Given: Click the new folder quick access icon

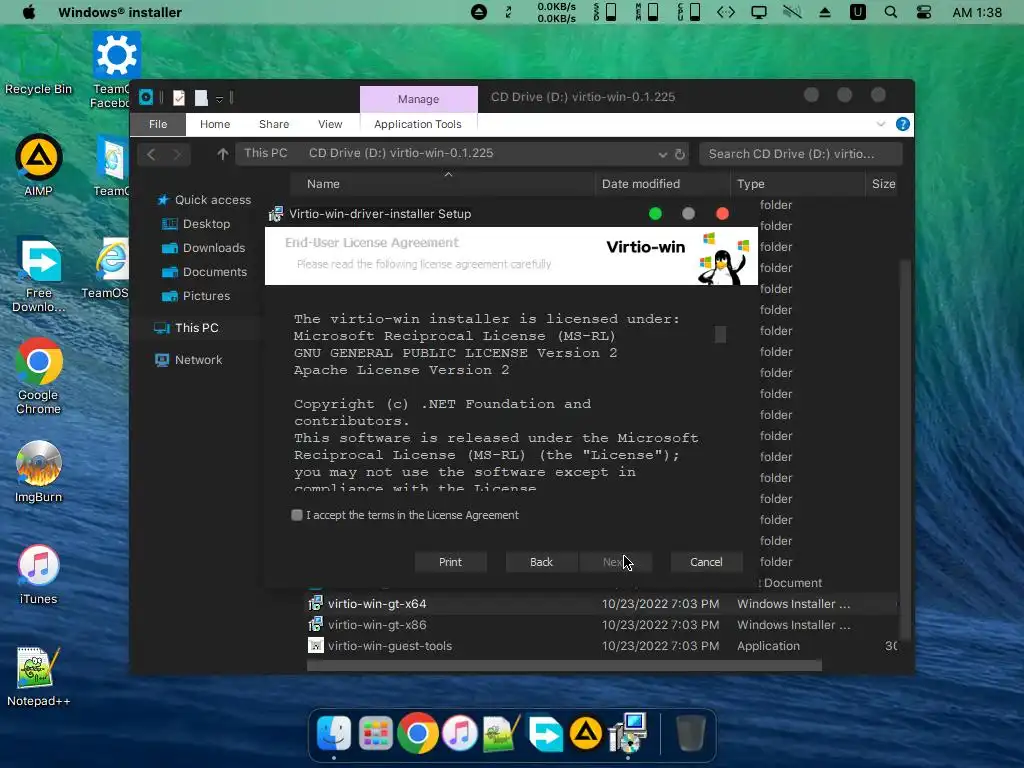Looking at the screenshot, I should click(x=201, y=98).
